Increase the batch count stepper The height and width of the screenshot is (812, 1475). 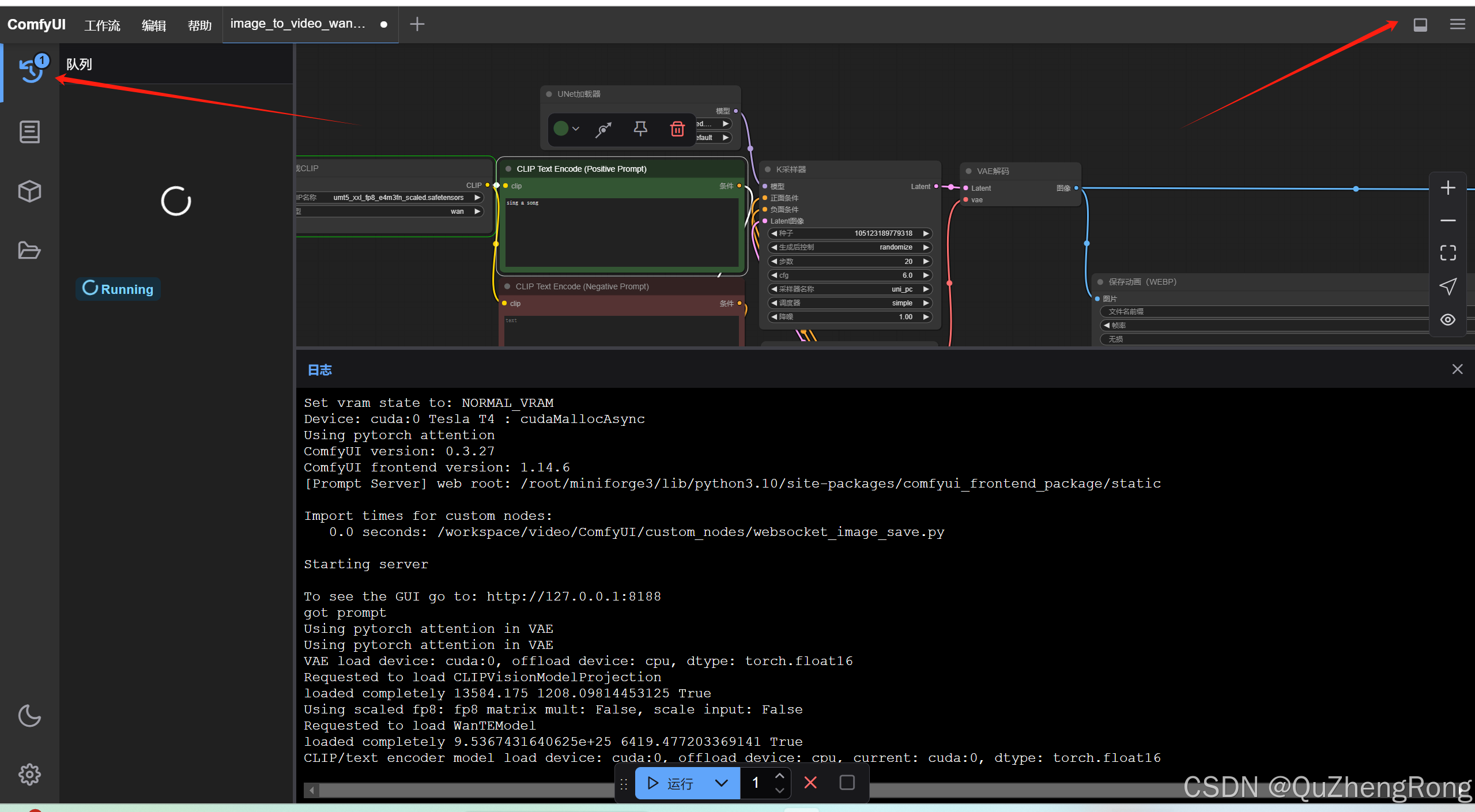tap(779, 776)
